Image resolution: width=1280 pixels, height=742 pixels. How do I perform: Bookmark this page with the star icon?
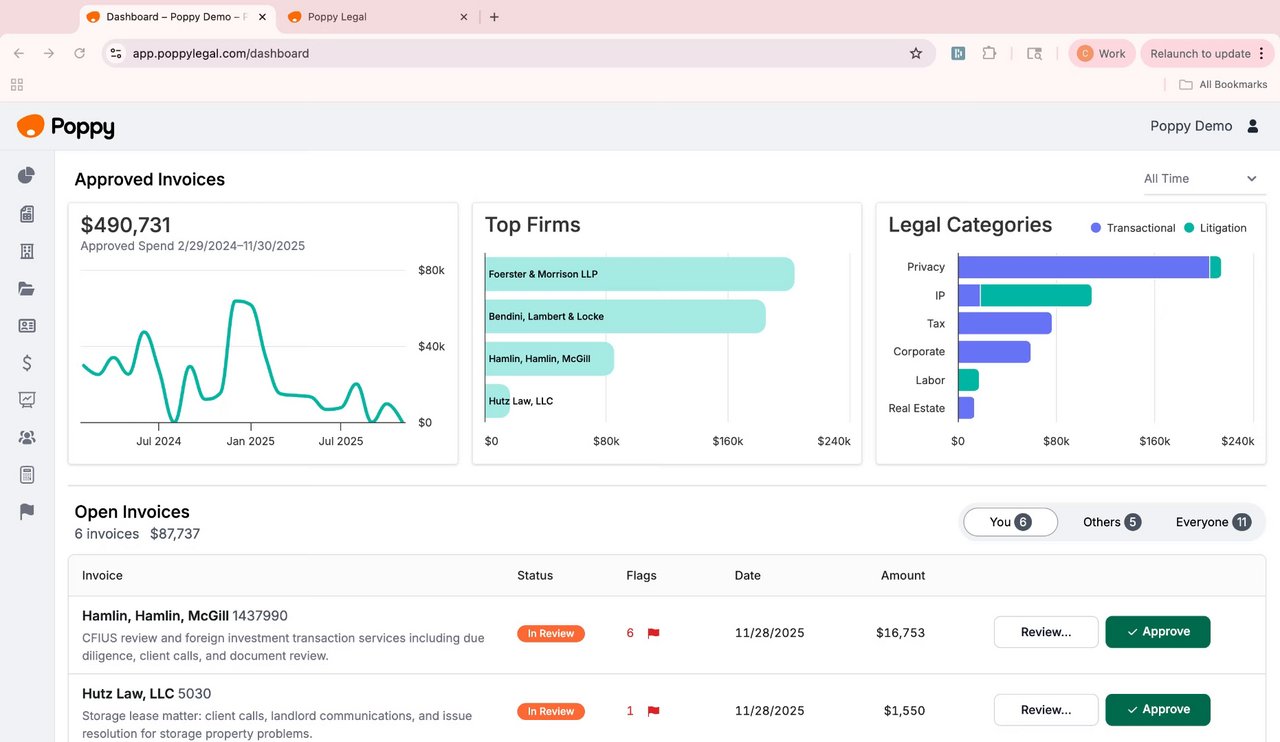pyautogui.click(x=916, y=54)
